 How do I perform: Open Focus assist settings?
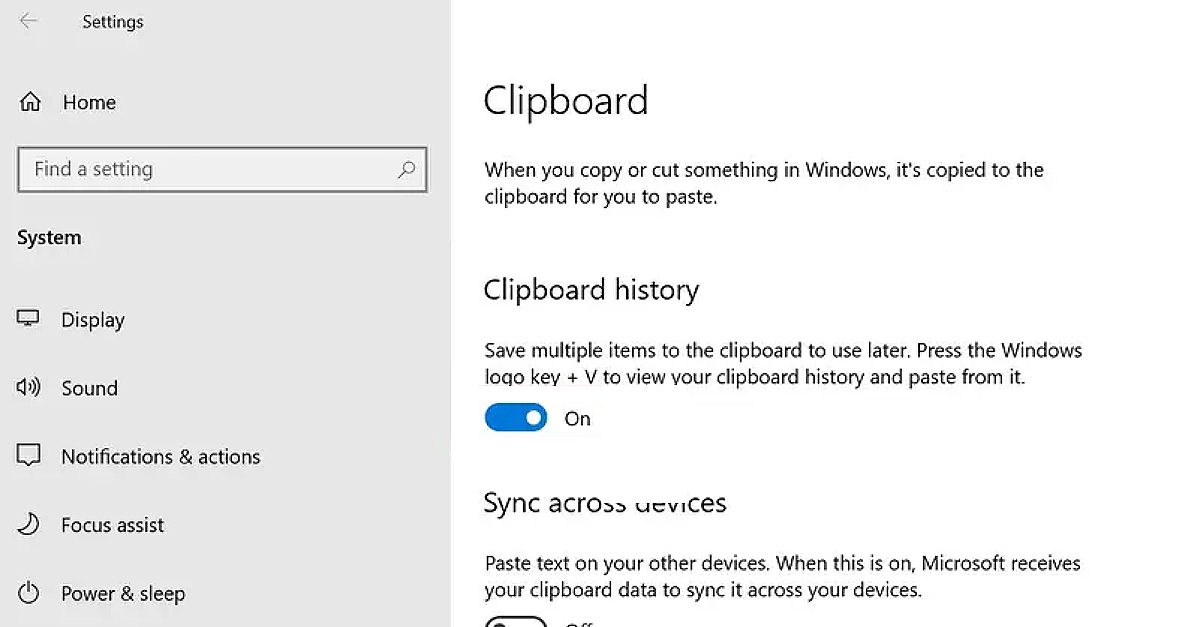point(113,524)
